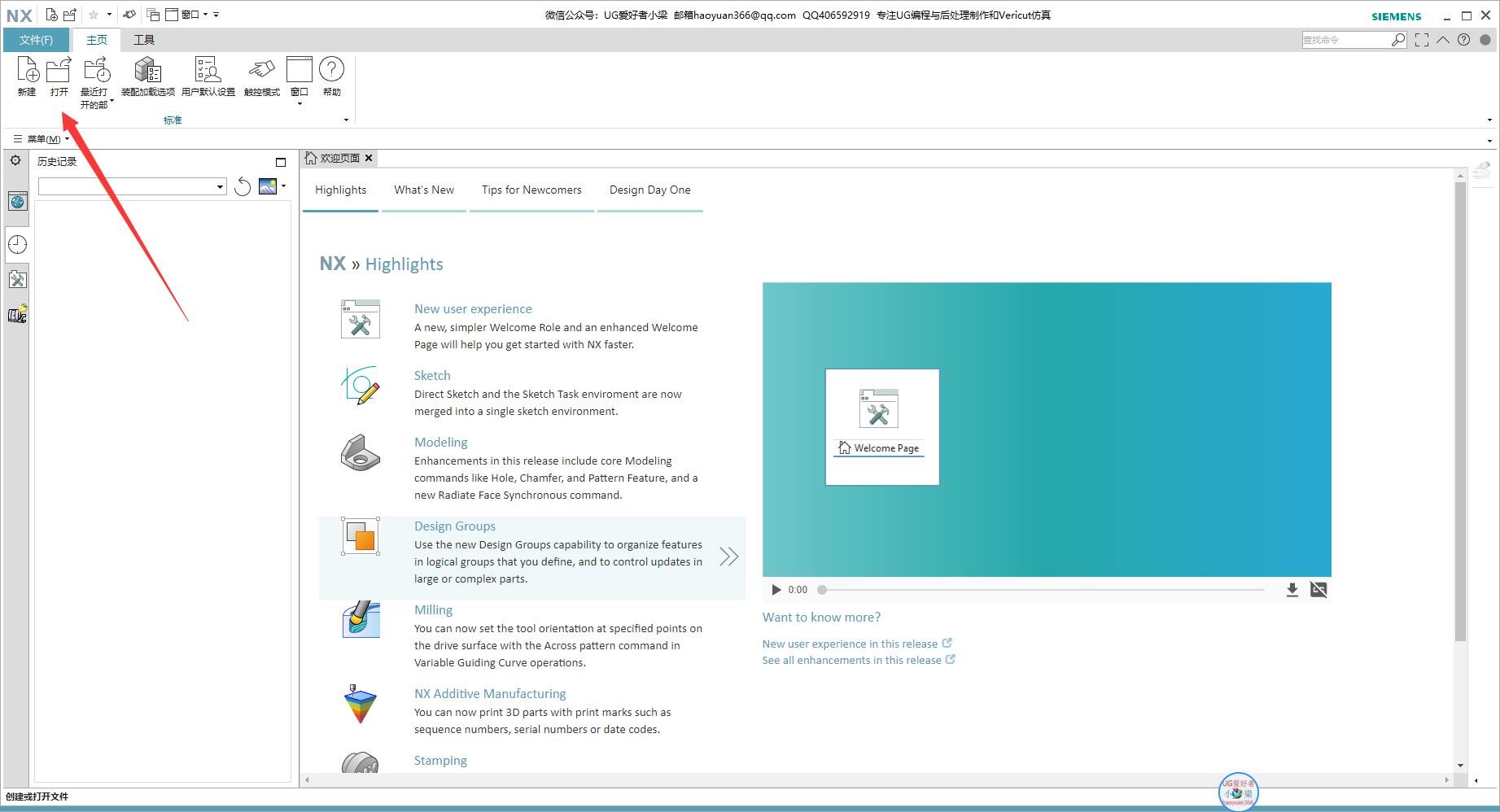1500x812 pixels.
Task: Open New user experience link
Action: pos(473,309)
